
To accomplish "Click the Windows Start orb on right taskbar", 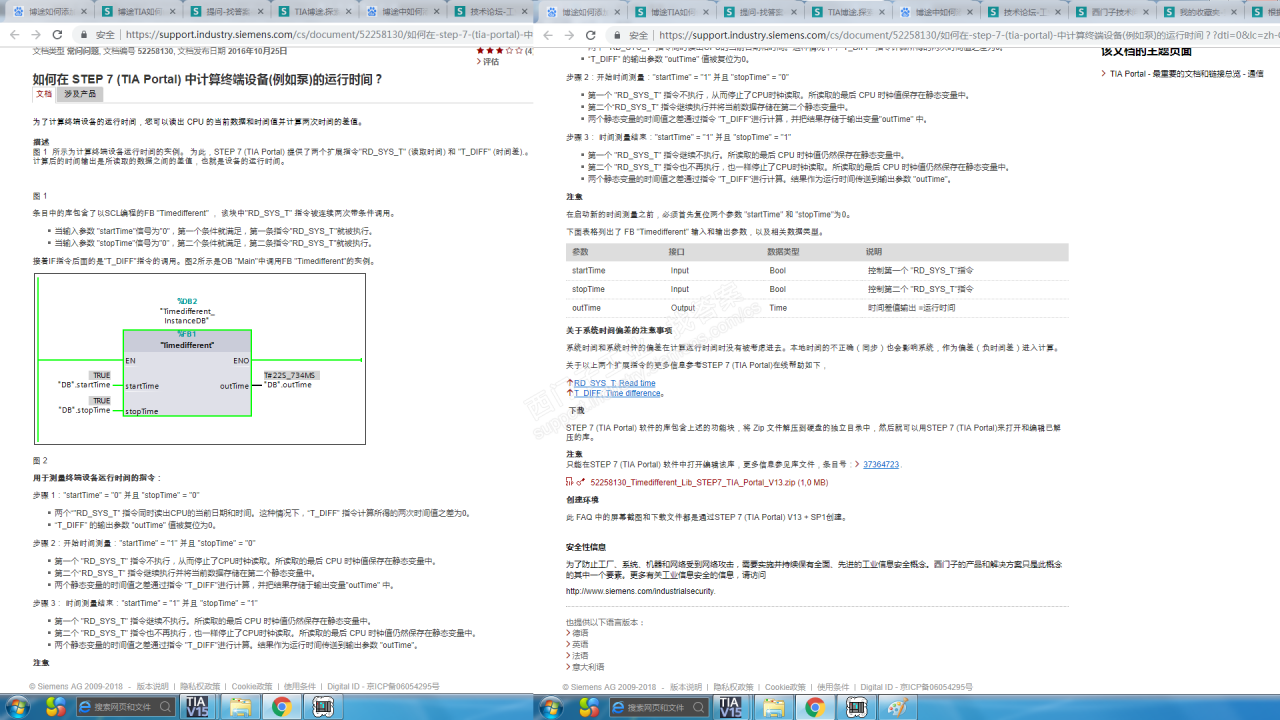I will (x=550, y=707).
